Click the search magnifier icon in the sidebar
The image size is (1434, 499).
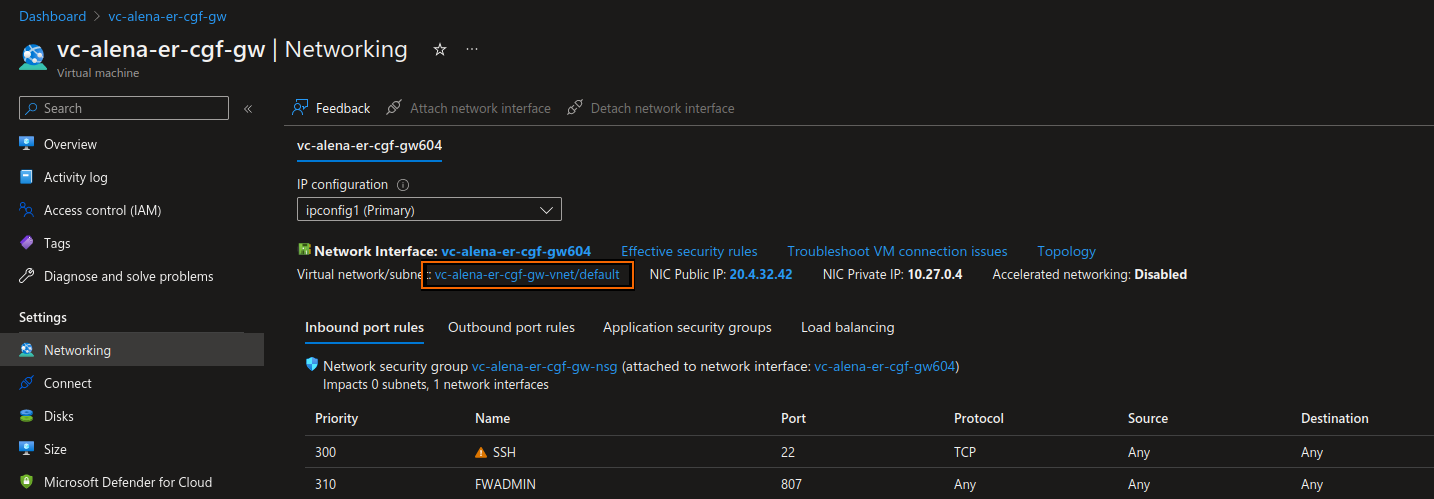32,108
